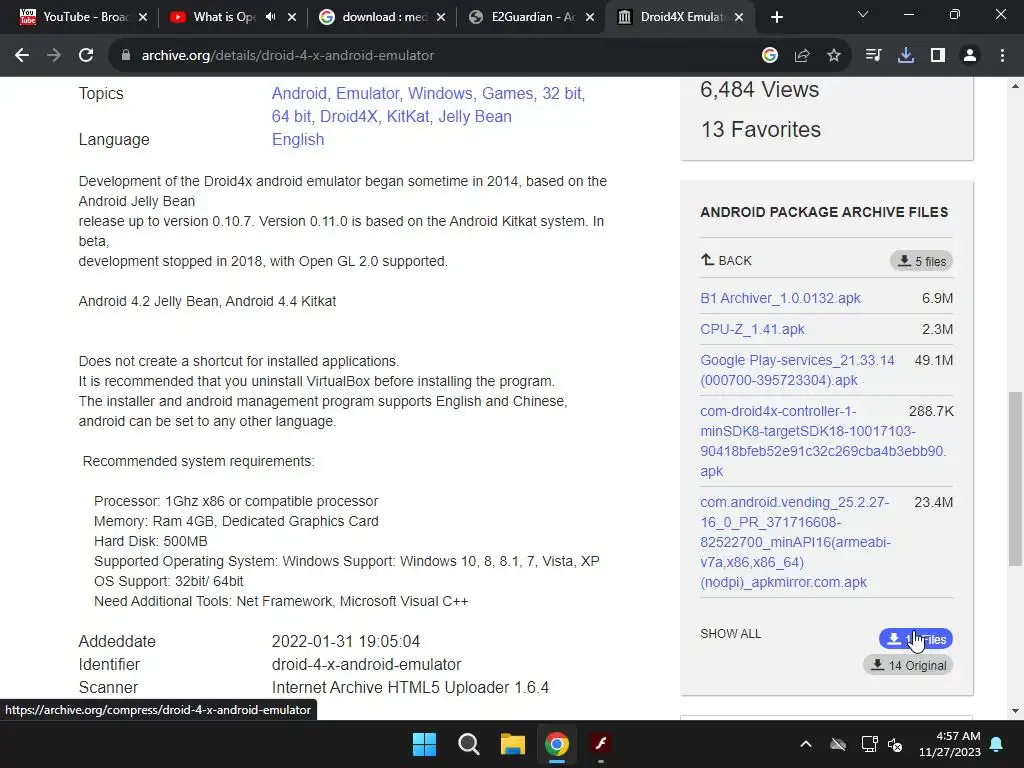Expand tab search chevron
Image resolution: width=1024 pixels, height=768 pixels.
coord(863,14)
